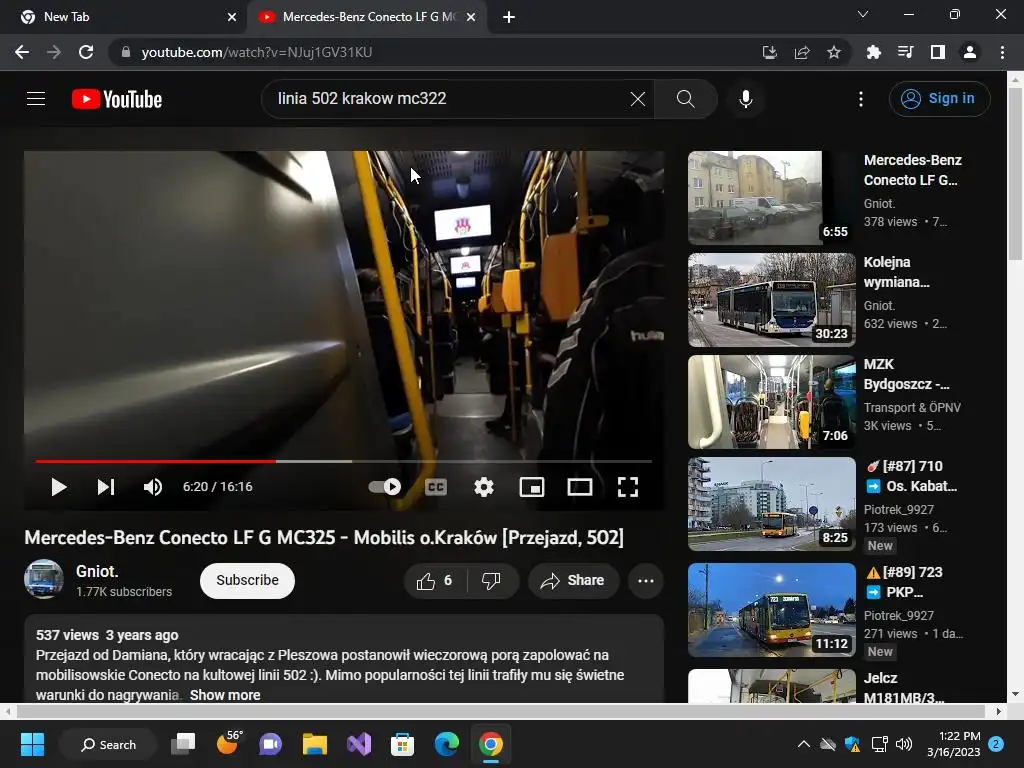This screenshot has width=1024, height=768.
Task: Open the 6:55 Mercedes-Benz Conecto thumbnail
Action: (x=771, y=198)
